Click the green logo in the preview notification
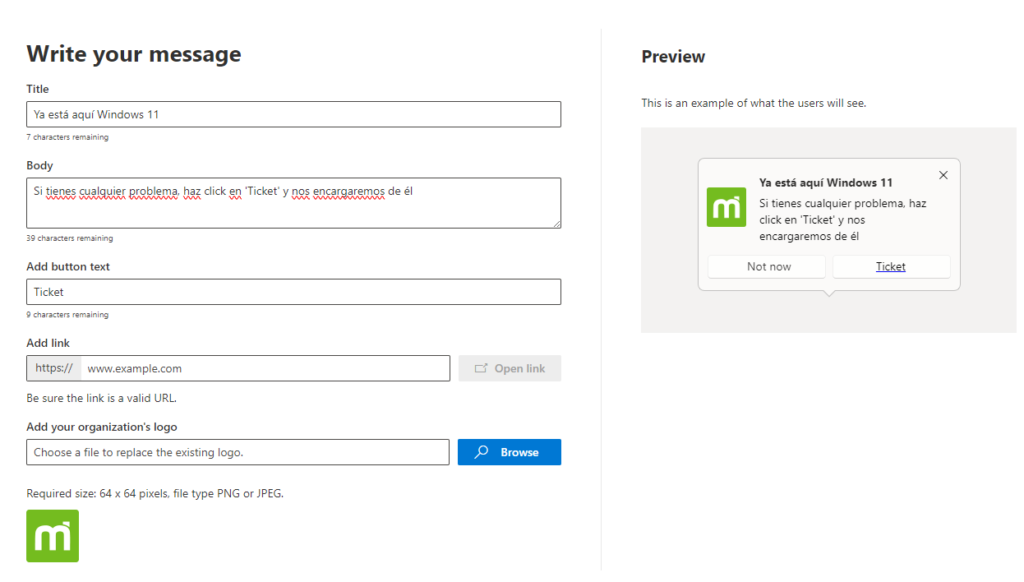 coord(726,207)
